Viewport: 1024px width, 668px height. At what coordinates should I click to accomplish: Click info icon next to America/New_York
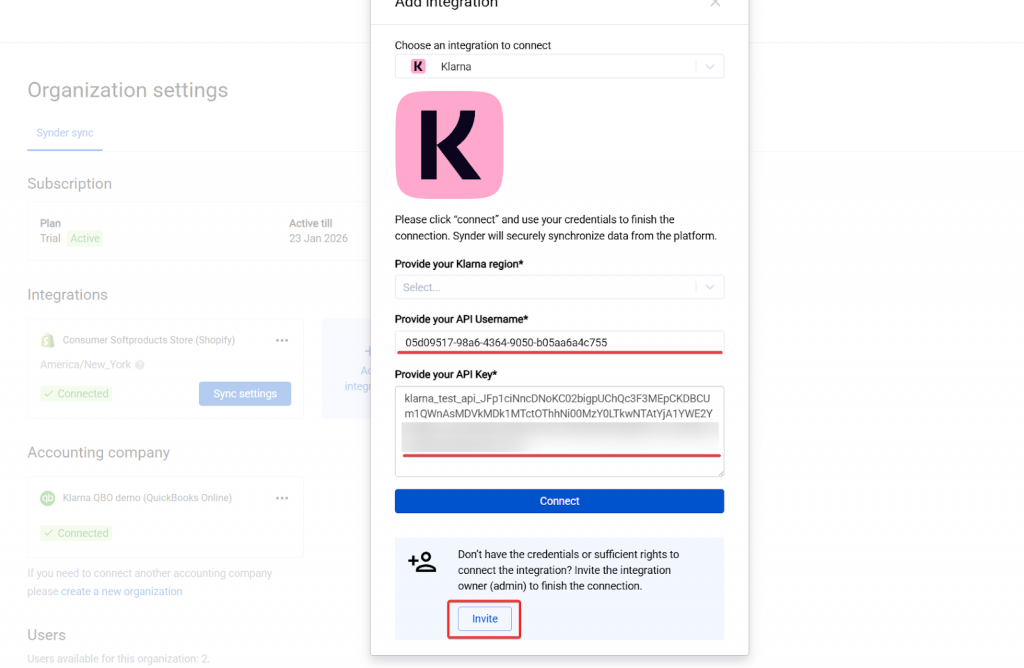140,365
